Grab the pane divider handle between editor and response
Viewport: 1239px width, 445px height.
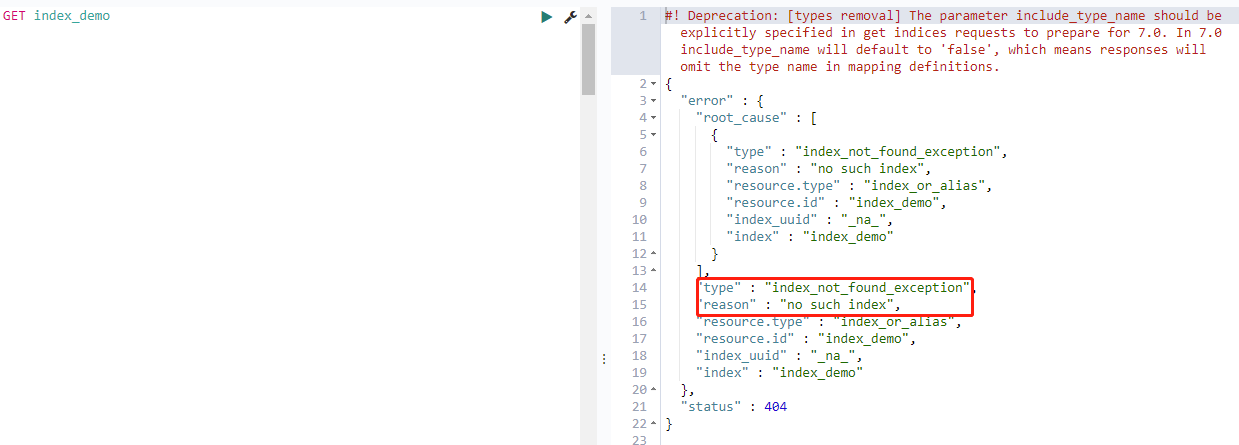click(x=603, y=358)
